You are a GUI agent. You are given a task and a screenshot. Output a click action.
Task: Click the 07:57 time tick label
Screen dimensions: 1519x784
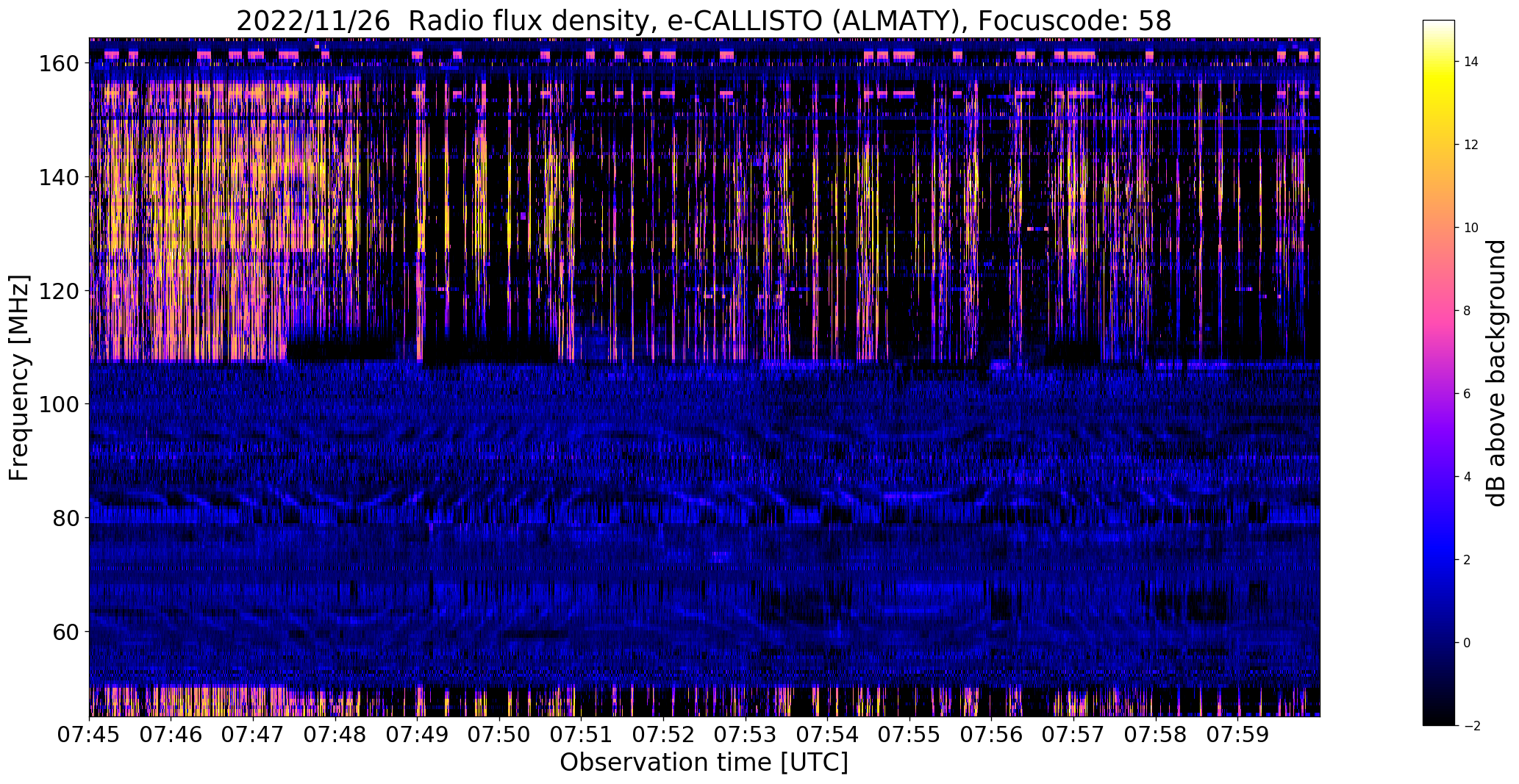pyautogui.click(x=1074, y=734)
